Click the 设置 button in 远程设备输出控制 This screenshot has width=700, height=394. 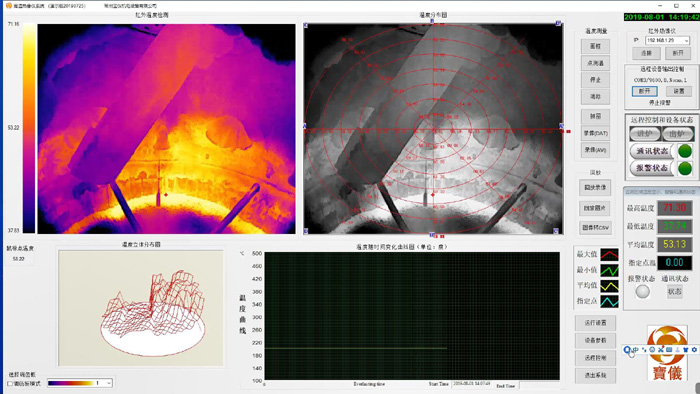pyautogui.click(x=679, y=91)
